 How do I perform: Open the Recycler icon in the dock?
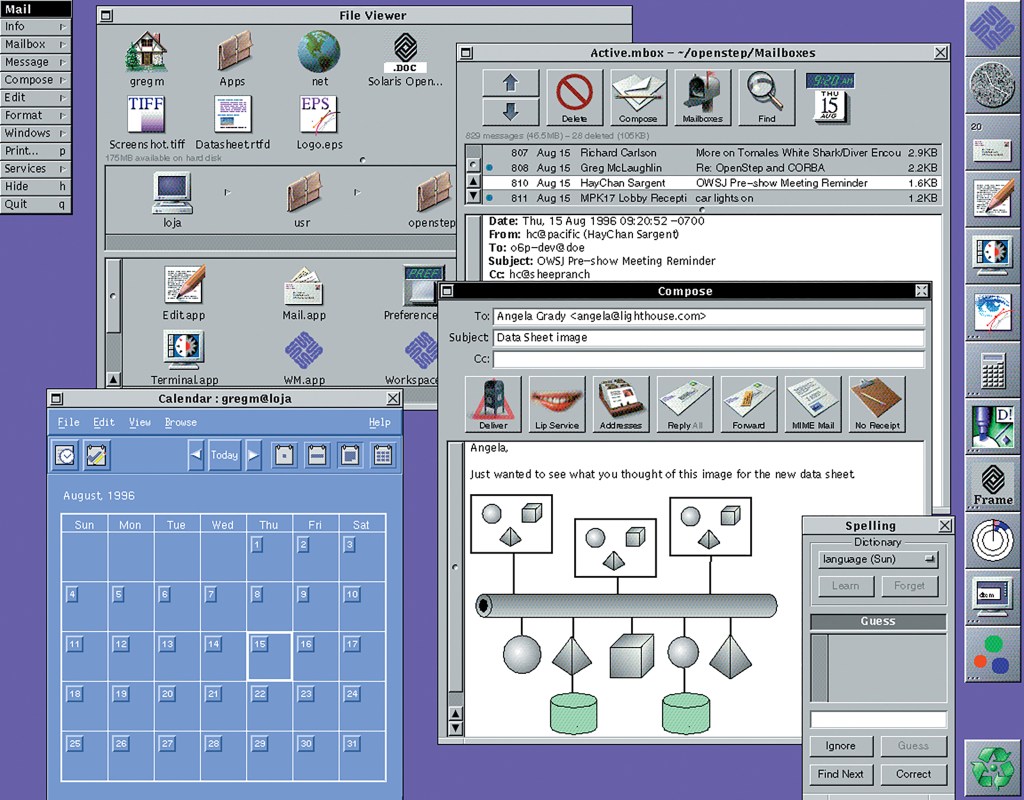[993, 768]
